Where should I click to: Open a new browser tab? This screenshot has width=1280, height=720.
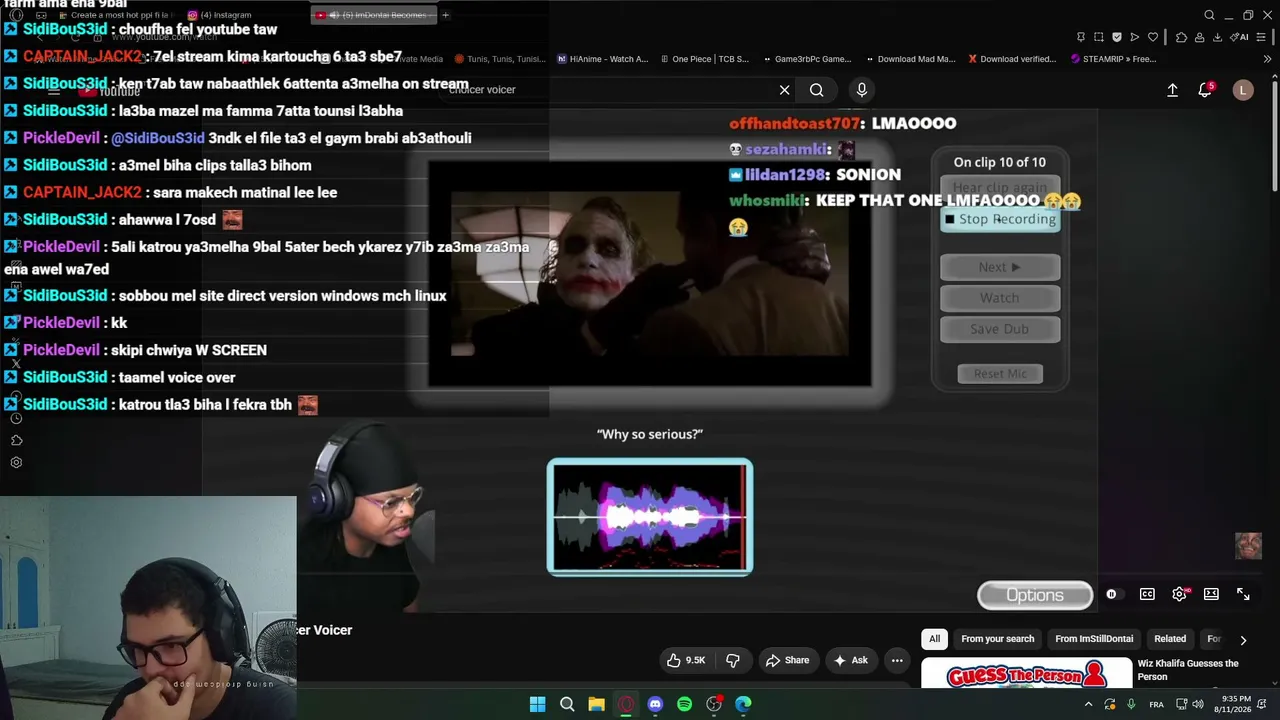coord(446,15)
